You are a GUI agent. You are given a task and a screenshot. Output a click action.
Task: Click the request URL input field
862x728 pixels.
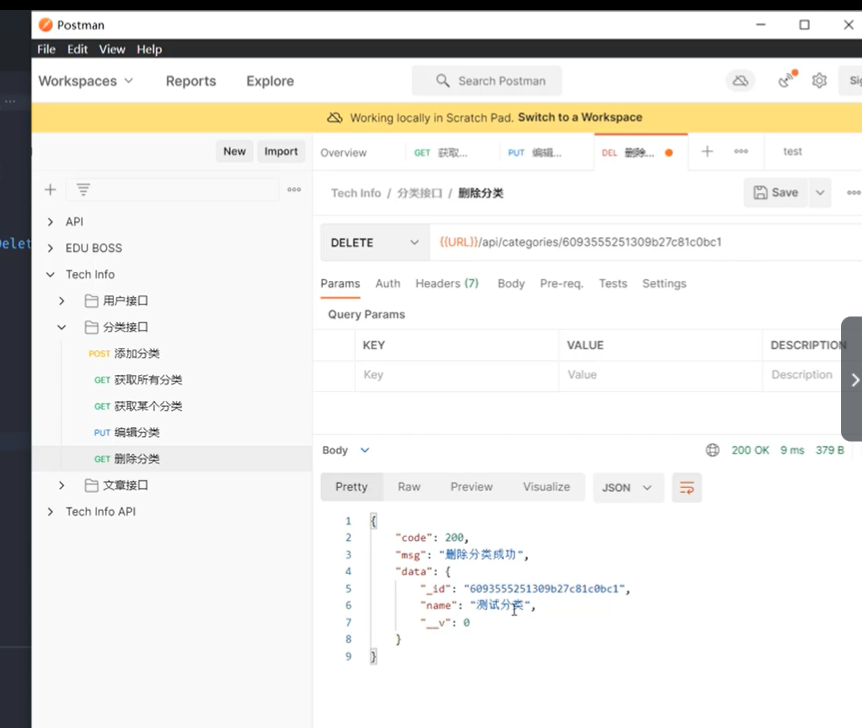pos(645,242)
